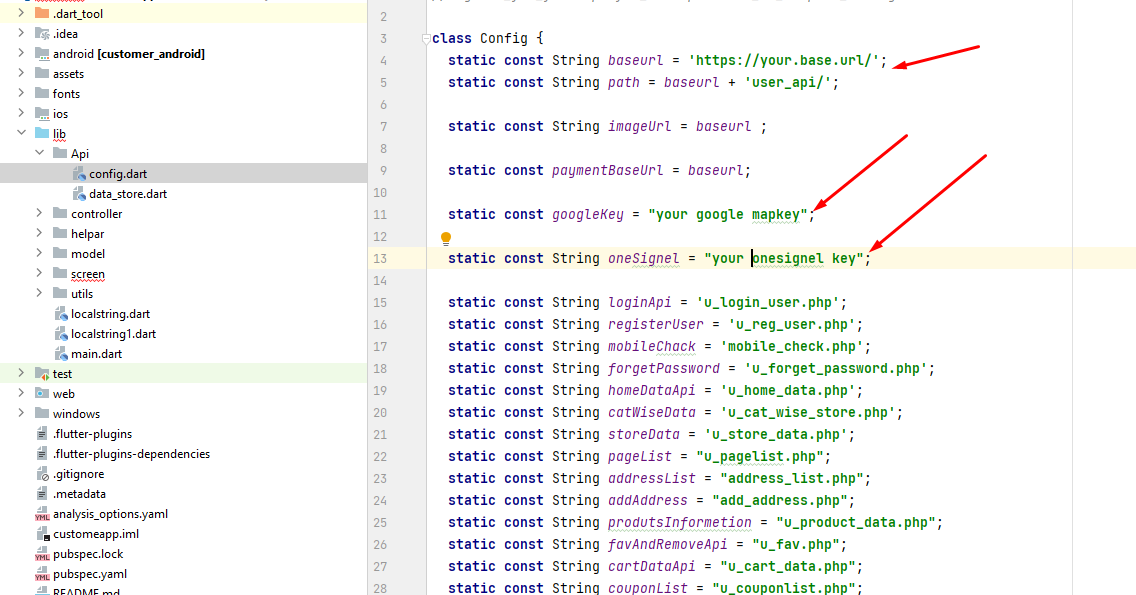Click the .gitignore file icon
This screenshot has width=1136, height=595.
[x=42, y=474]
